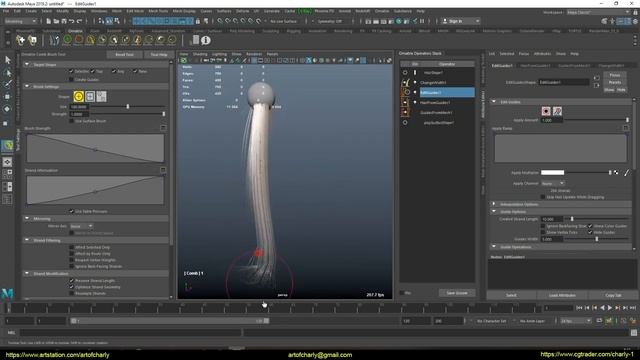Open the Mesh Tools menu

pos(158,11)
